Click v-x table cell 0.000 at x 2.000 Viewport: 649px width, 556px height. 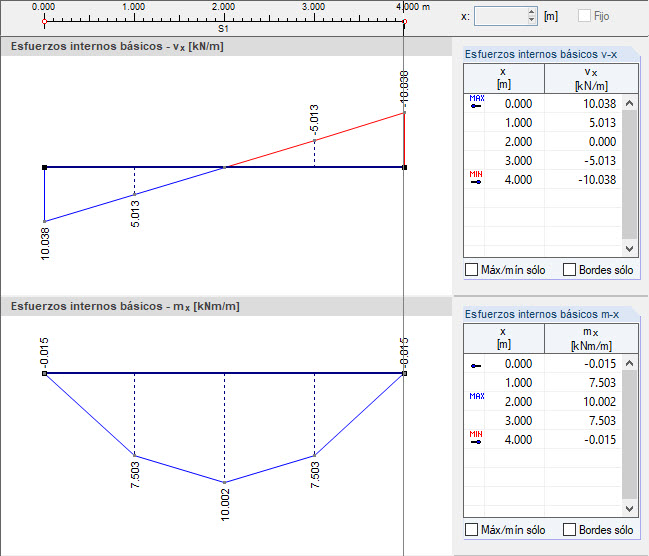[x=583, y=142]
